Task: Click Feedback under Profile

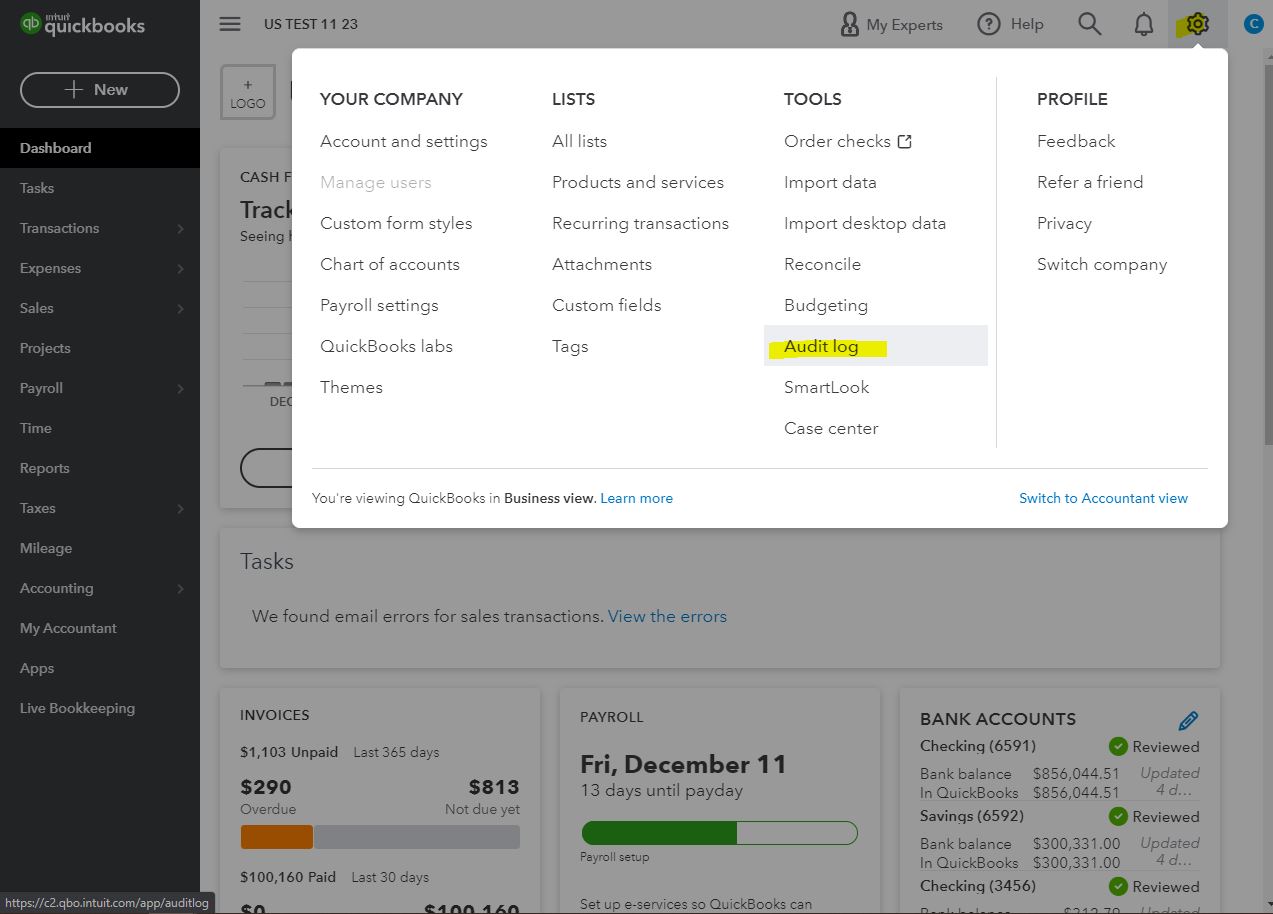Action: 1076,142
